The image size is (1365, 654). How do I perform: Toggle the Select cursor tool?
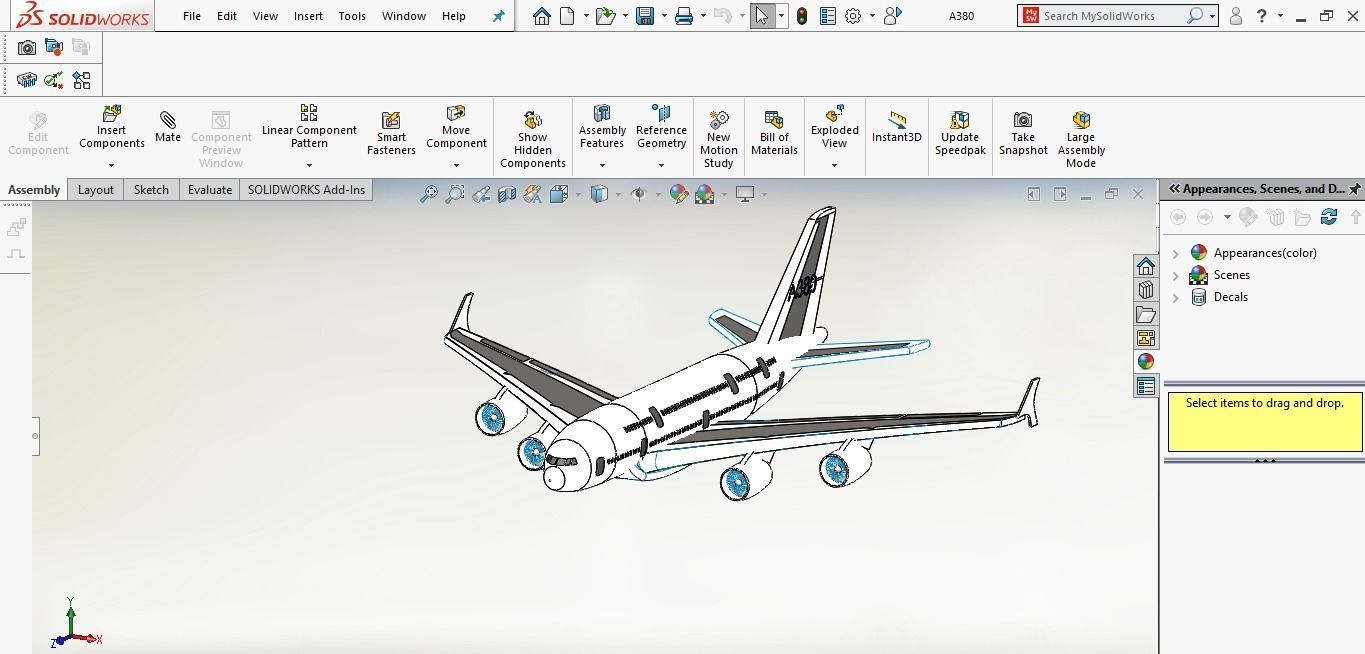tap(762, 16)
